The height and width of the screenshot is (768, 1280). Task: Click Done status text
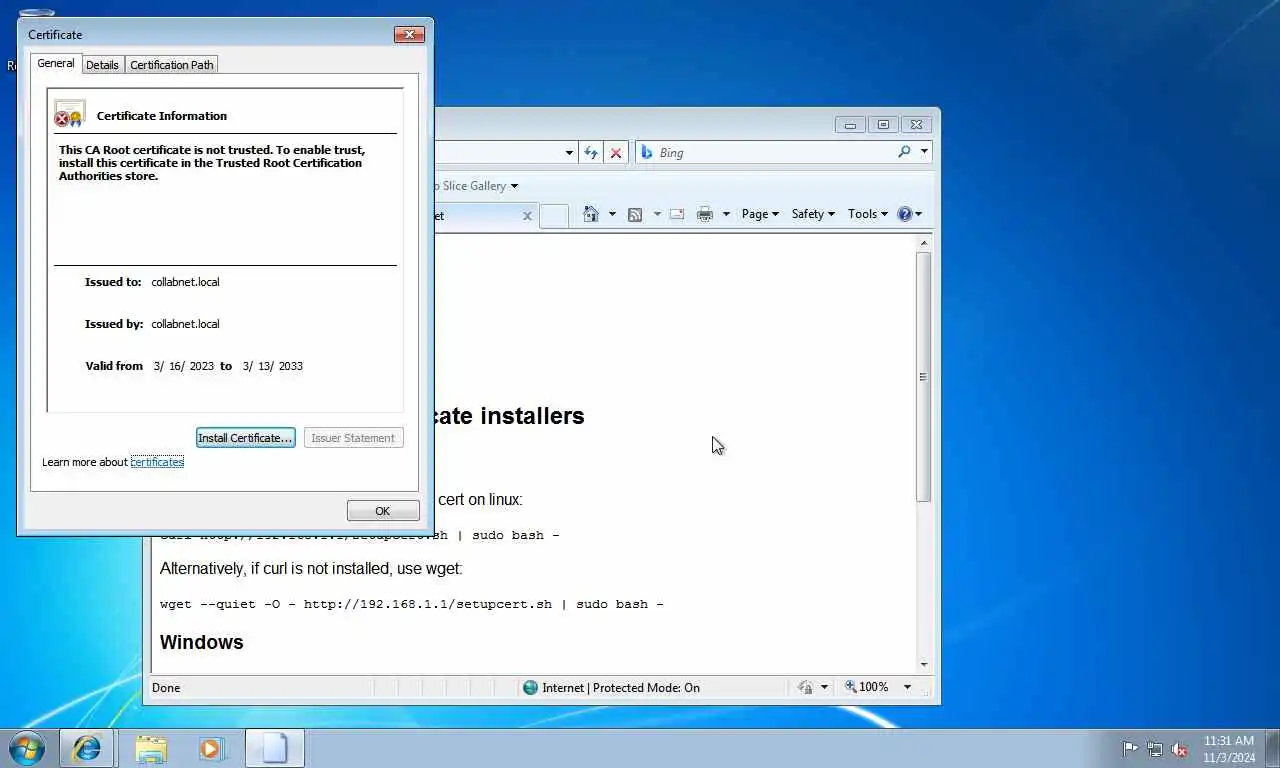click(x=166, y=688)
